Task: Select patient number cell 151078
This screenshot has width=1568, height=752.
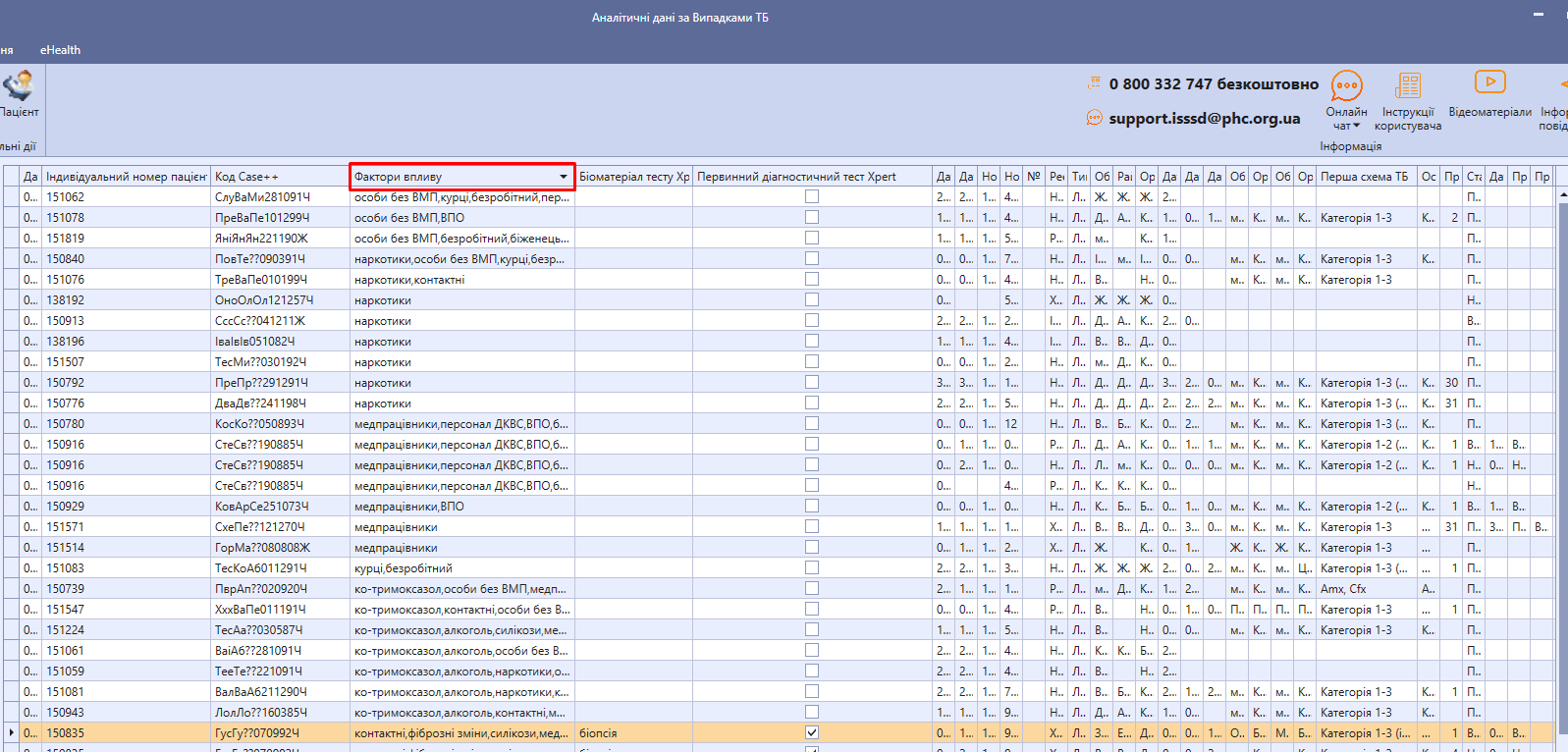Action: point(126,218)
